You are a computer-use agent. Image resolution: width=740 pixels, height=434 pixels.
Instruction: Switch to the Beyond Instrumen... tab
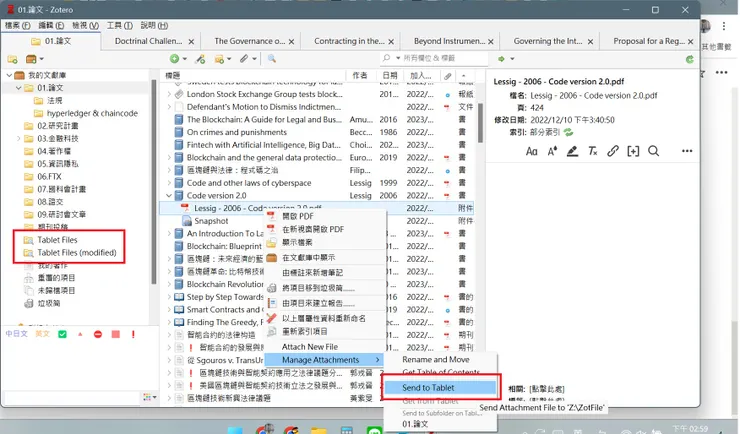[x=449, y=41]
